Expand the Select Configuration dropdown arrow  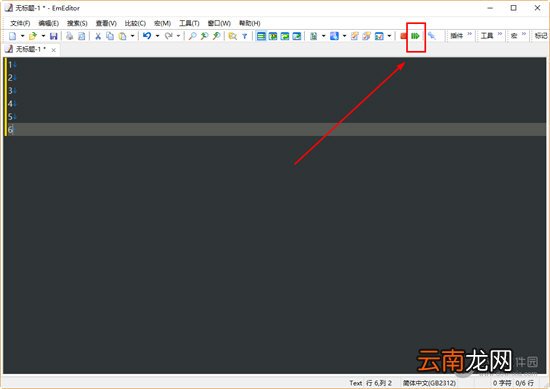click(323, 36)
